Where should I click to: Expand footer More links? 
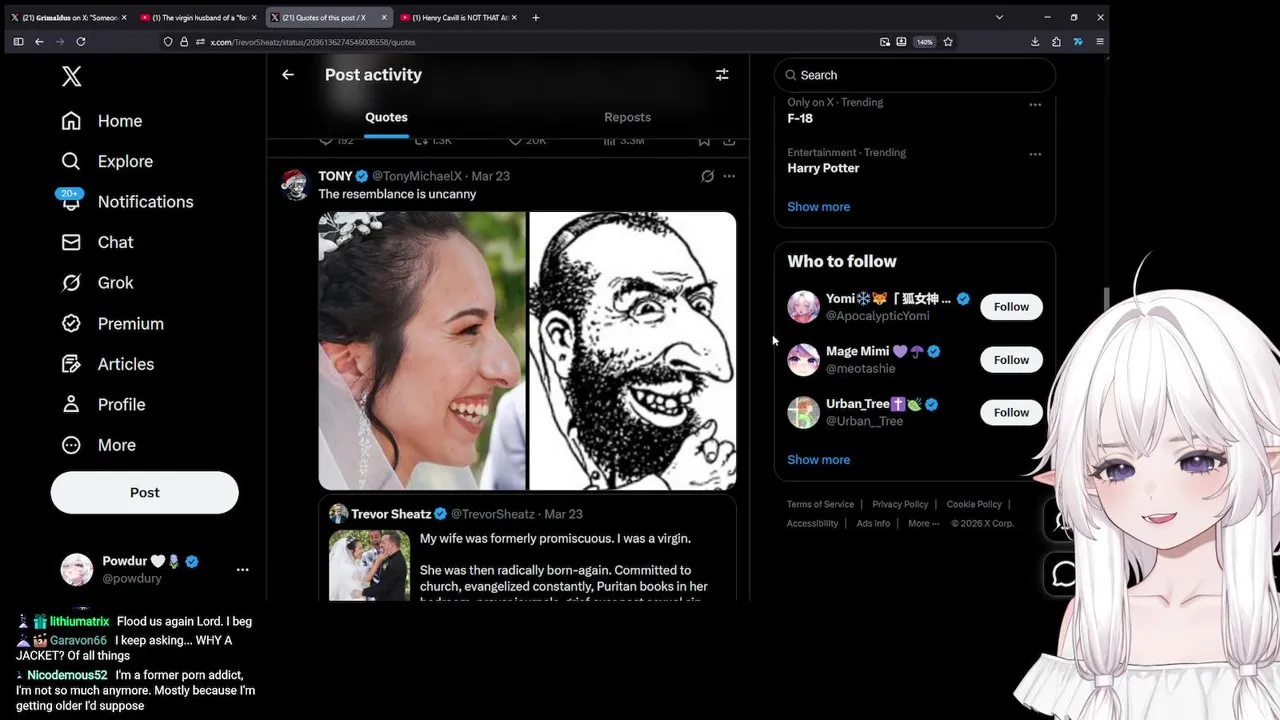(923, 523)
